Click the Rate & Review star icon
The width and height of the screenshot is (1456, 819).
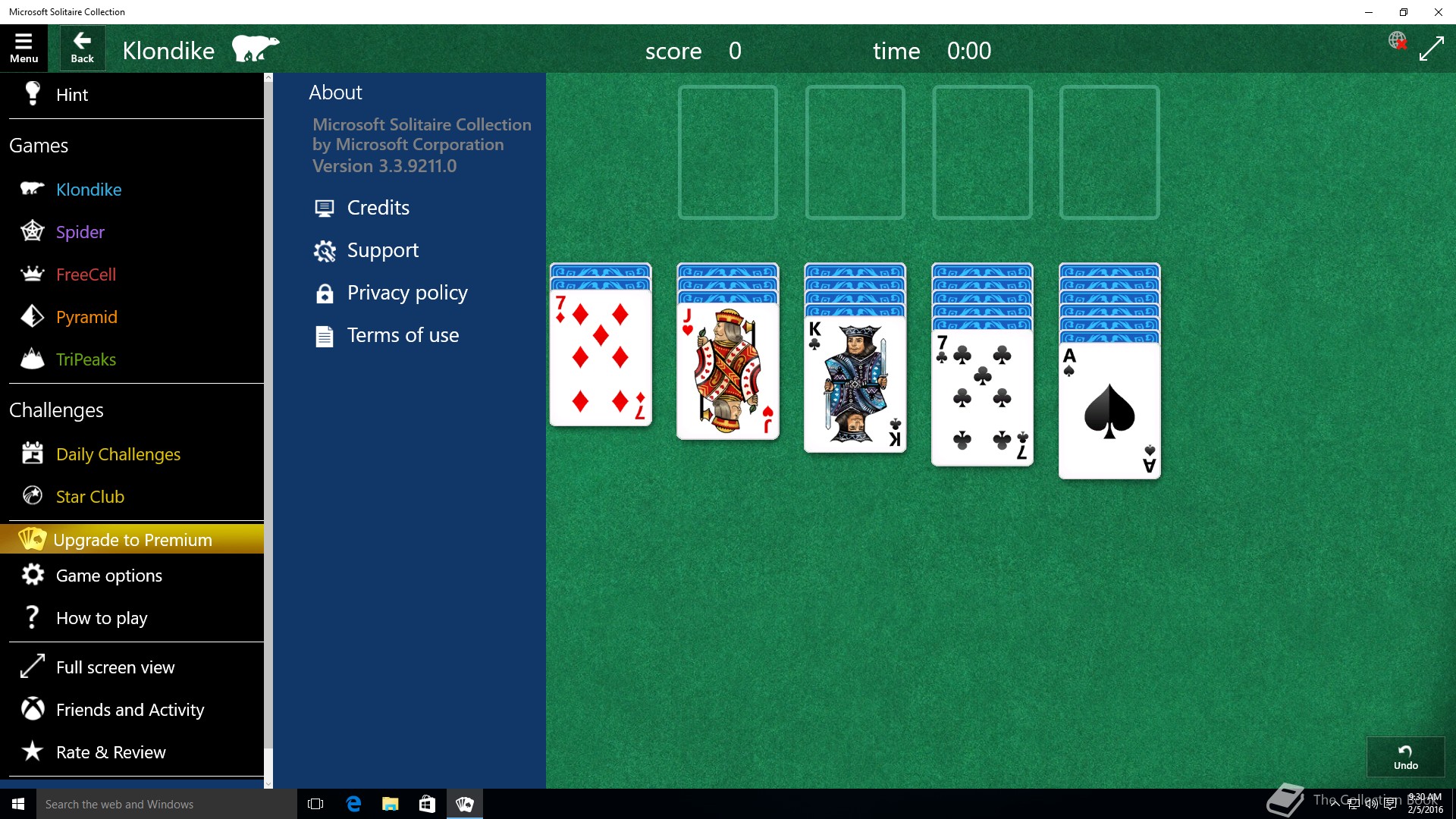(33, 752)
